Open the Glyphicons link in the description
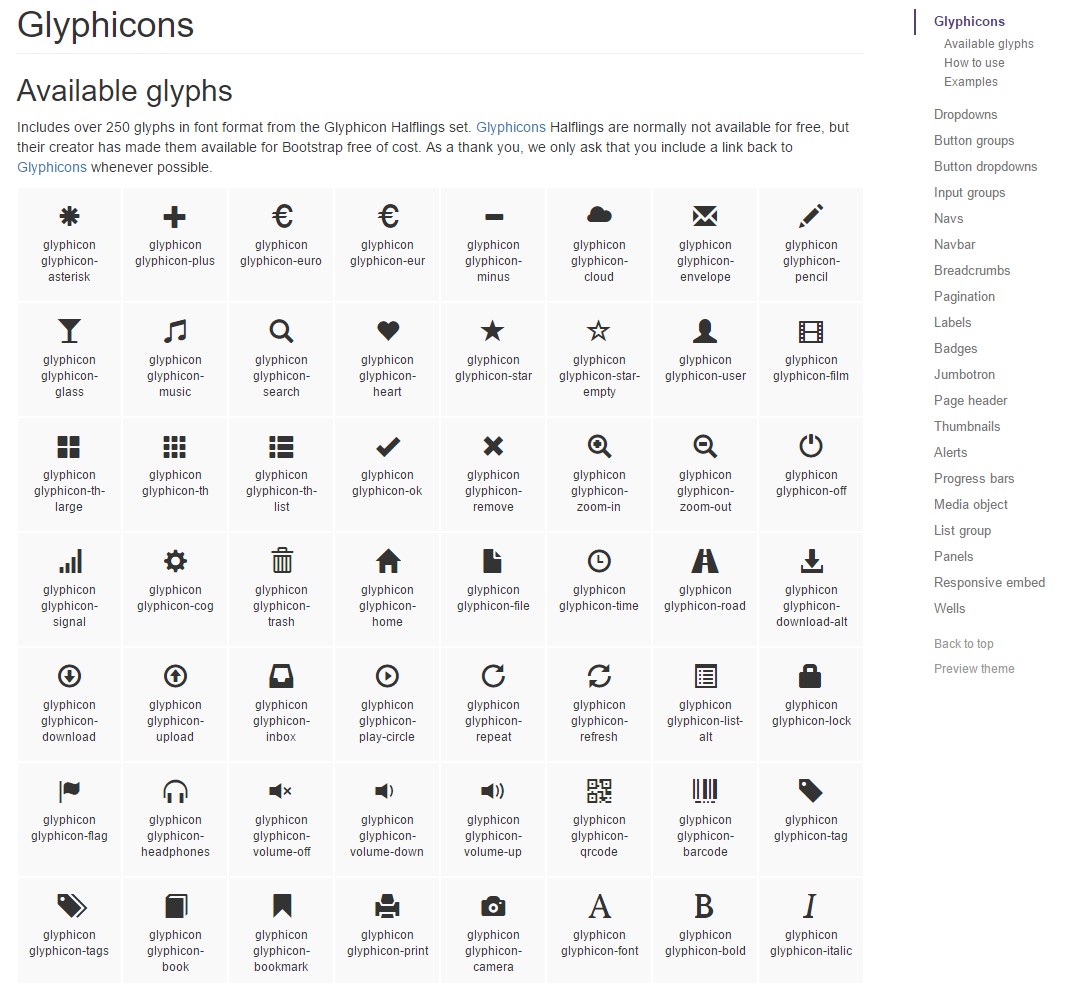 click(511, 128)
